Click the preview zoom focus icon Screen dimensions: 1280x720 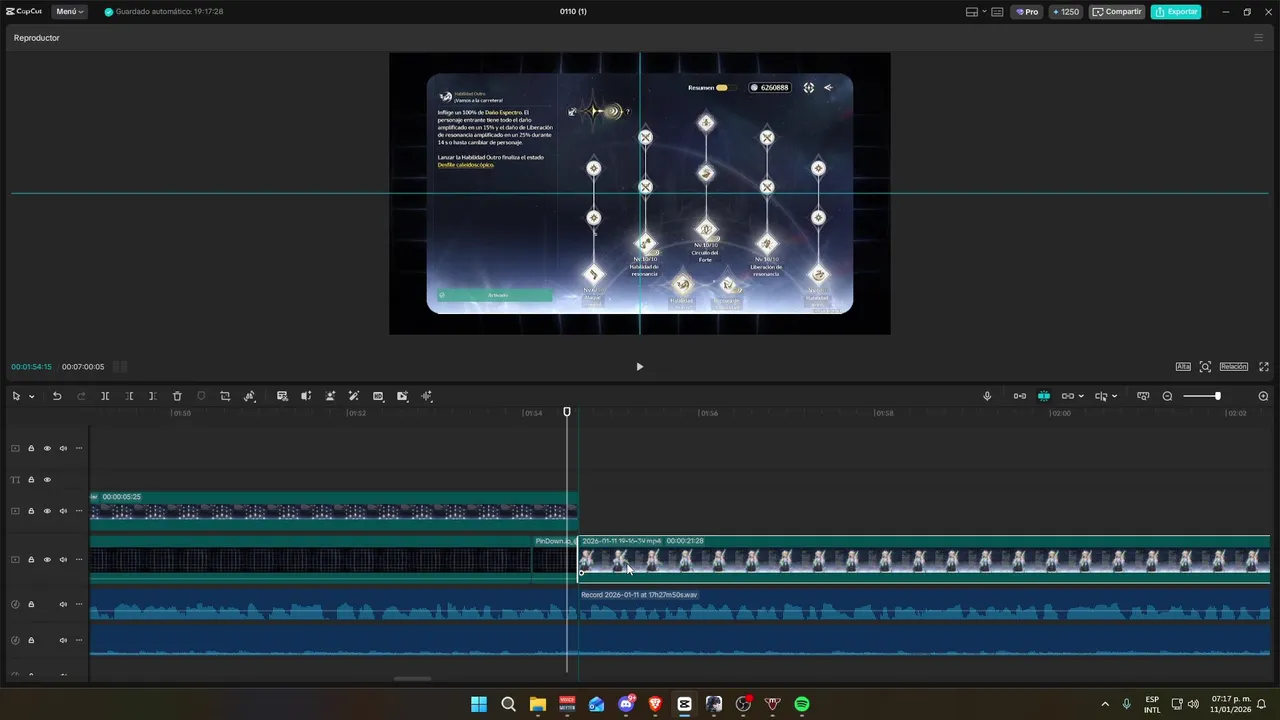[1205, 367]
